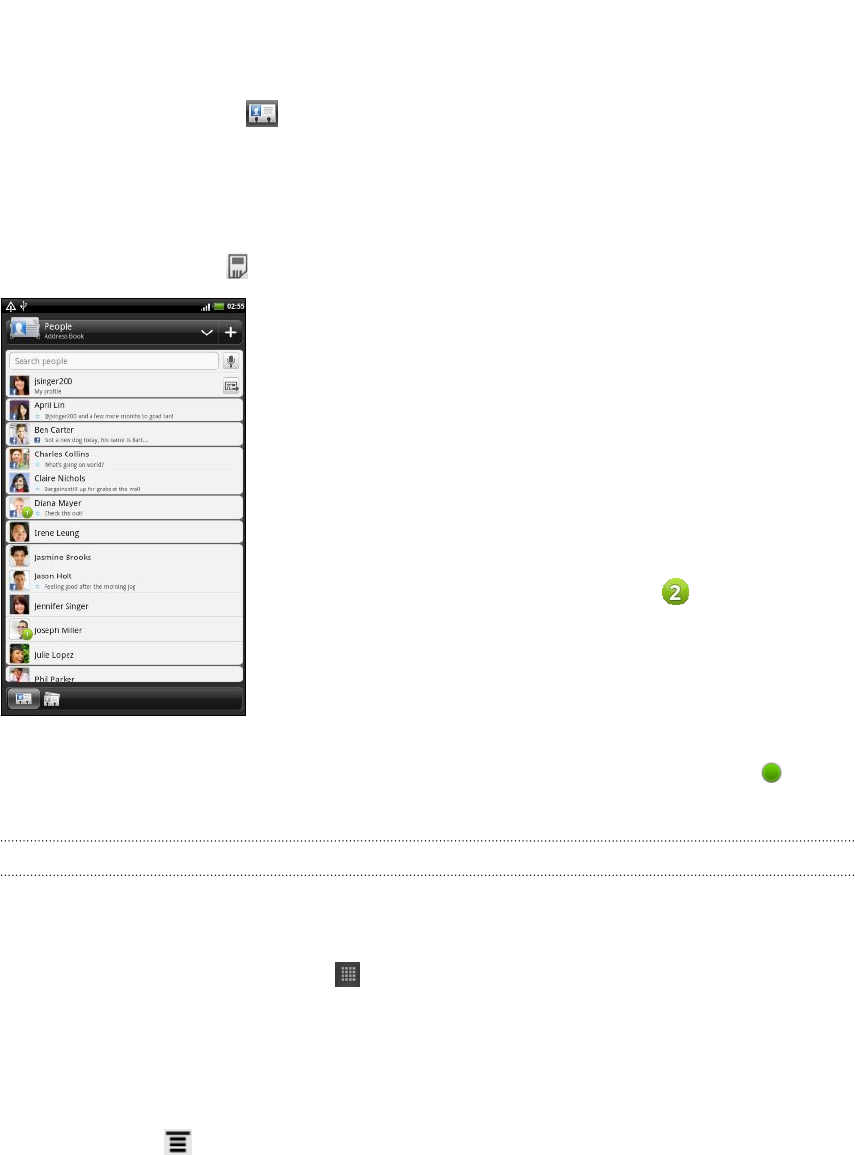Tap the send contact card icon beside jsinger200
Screen dimensions: 855x1155
click(x=231, y=386)
